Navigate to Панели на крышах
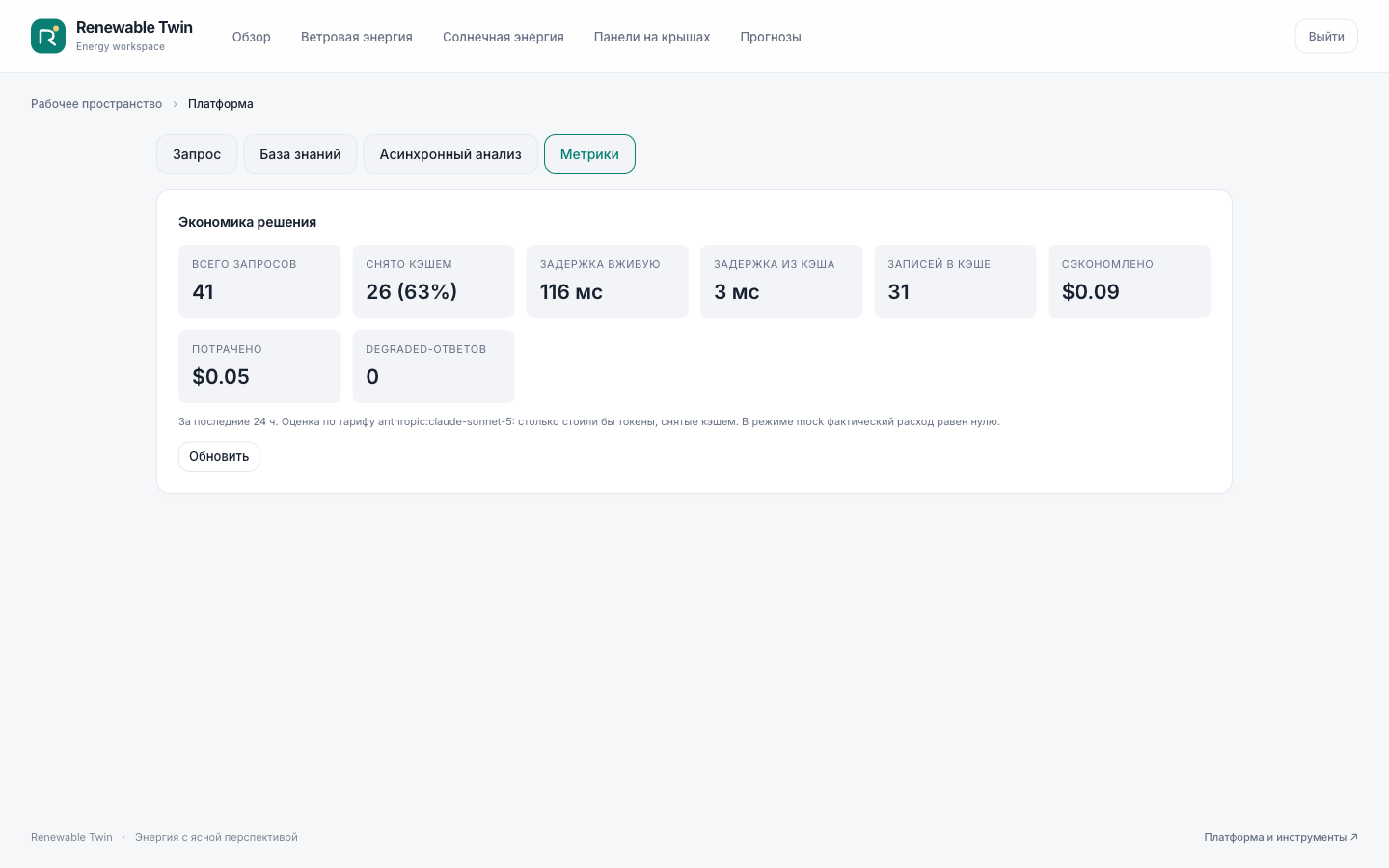The height and width of the screenshot is (868, 1389). 652,37
